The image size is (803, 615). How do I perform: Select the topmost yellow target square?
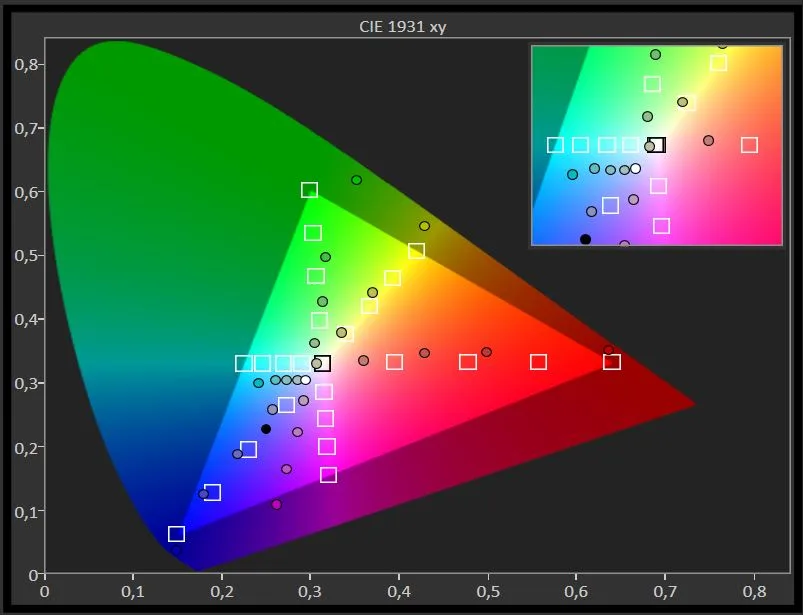tap(417, 251)
